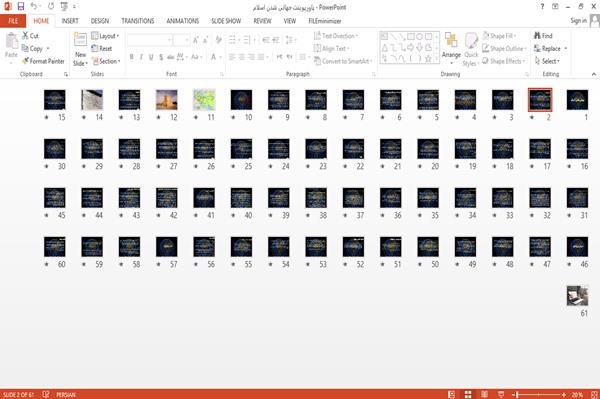The image size is (600, 399).
Task: Start Slide Show from status bar icon
Action: (501, 394)
